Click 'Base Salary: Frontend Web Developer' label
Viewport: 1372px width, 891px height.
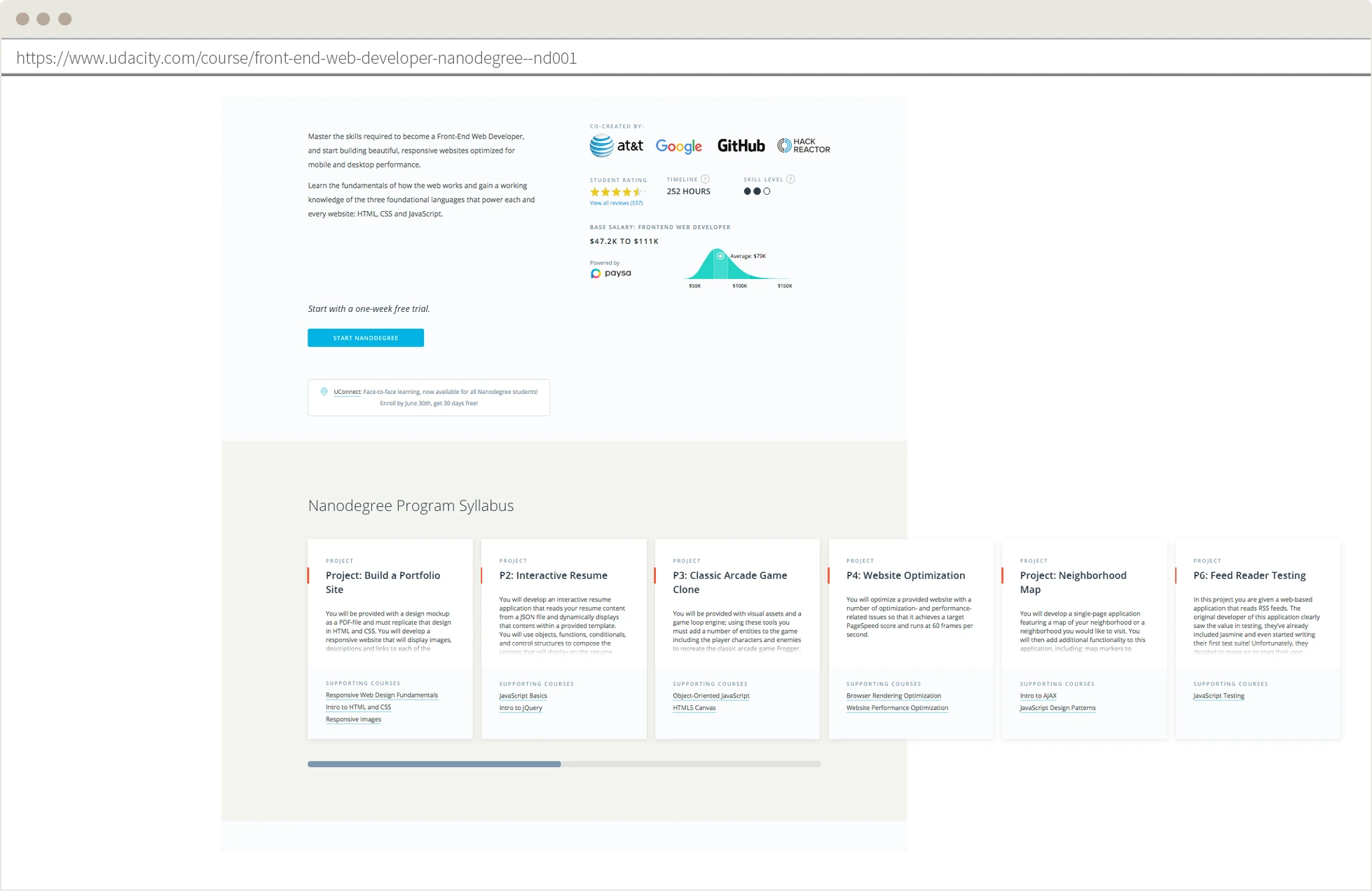tap(660, 227)
